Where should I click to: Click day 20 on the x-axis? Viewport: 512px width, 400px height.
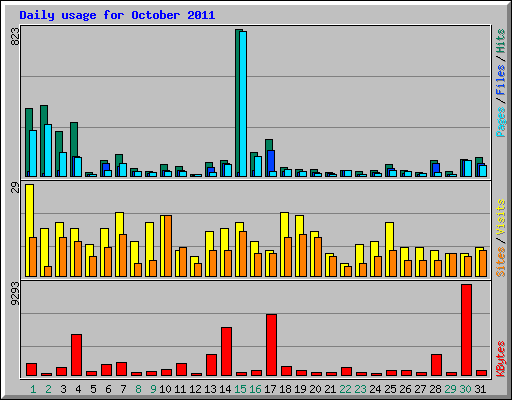pos(315,389)
